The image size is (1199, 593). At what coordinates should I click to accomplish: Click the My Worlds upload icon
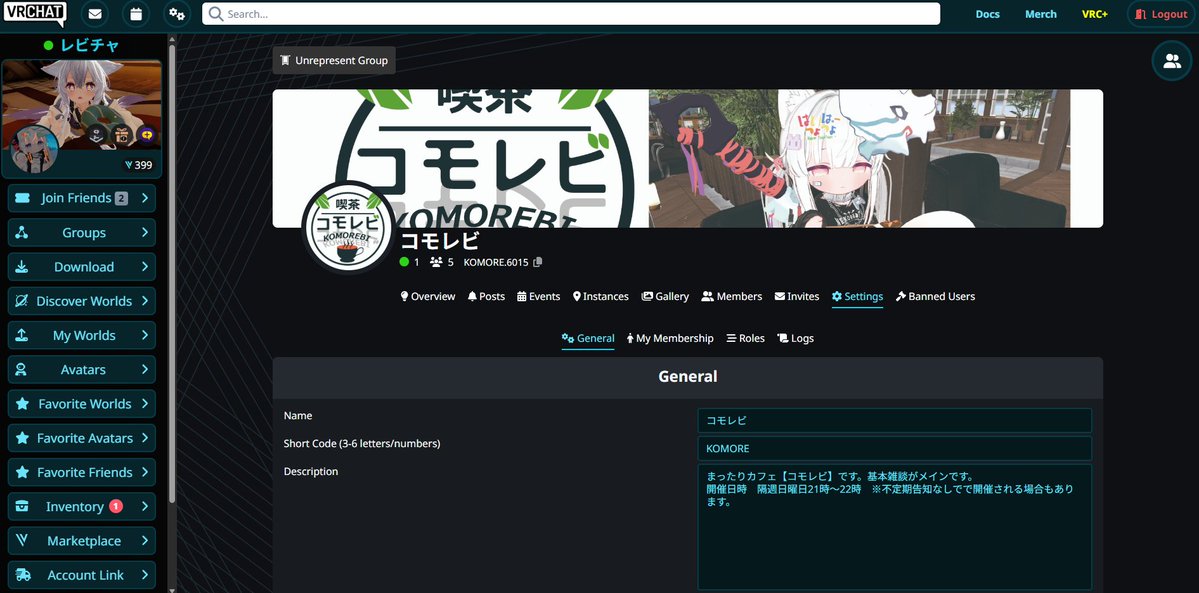(x=21, y=335)
